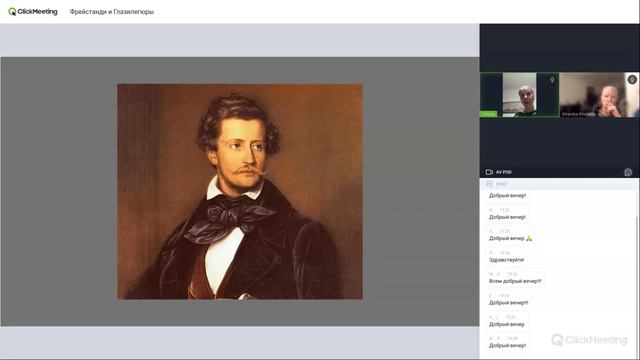Click the ClickMeeting logo in the header

[x=33, y=12]
